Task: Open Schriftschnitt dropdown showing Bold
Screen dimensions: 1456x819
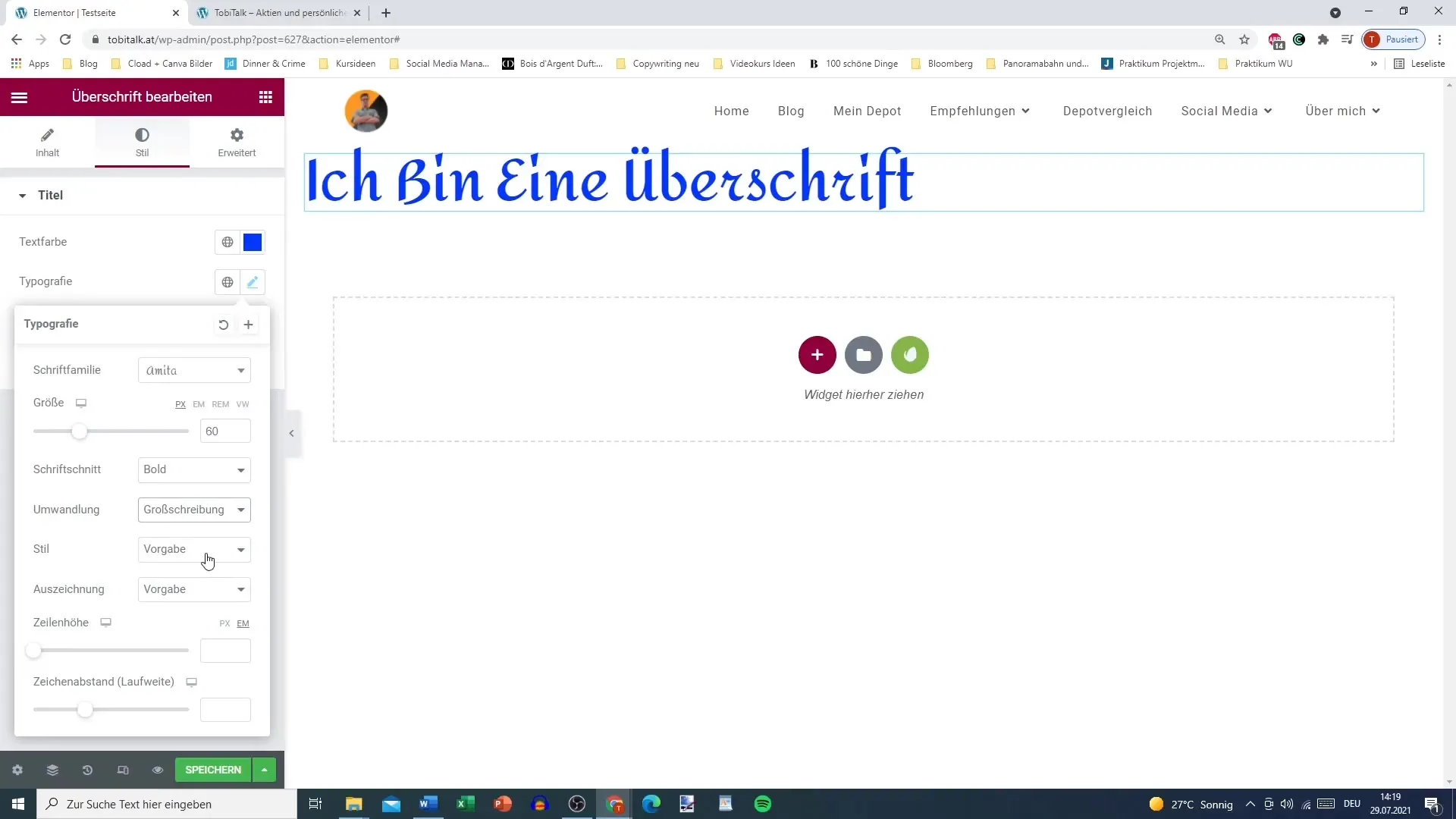Action: 194,469
